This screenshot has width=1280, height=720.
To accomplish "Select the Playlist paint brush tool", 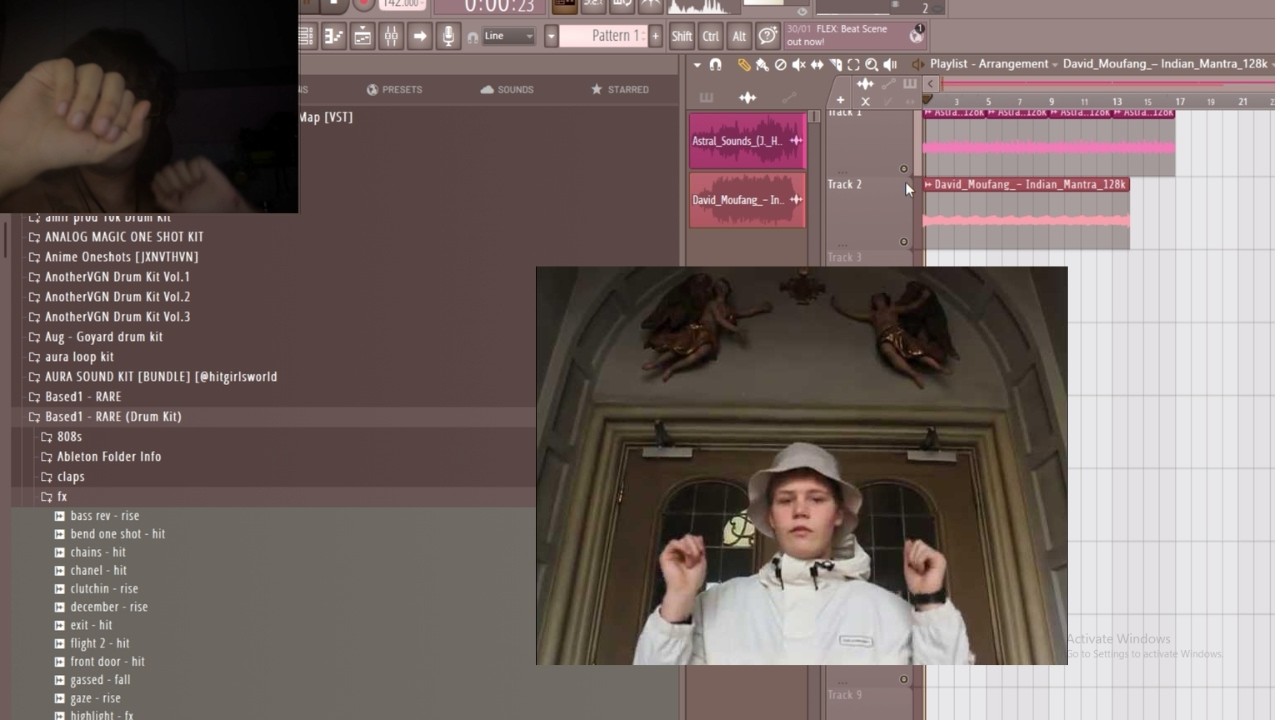I will [762, 65].
